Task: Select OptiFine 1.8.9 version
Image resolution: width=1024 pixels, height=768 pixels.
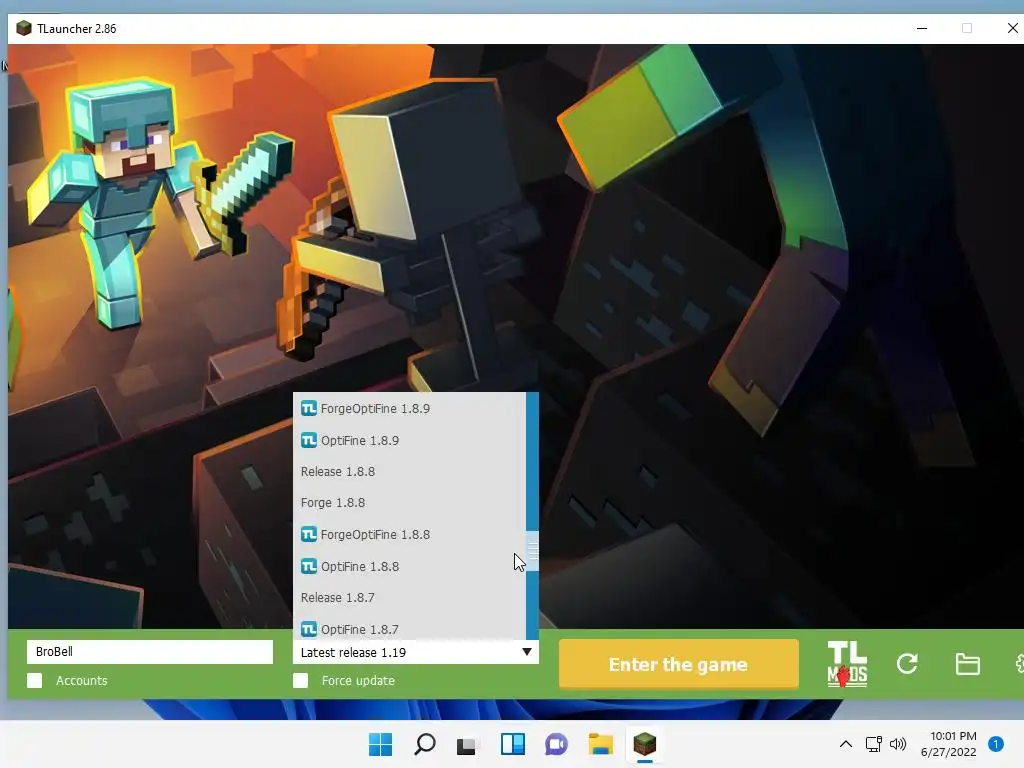Action: [x=409, y=440]
